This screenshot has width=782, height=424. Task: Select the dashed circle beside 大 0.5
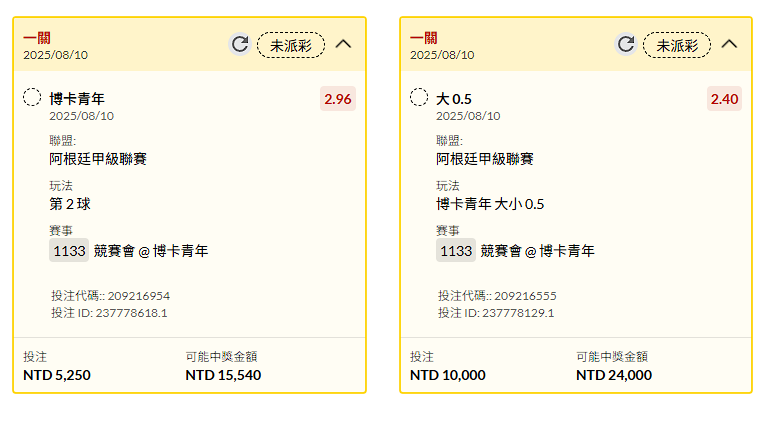[x=419, y=97]
